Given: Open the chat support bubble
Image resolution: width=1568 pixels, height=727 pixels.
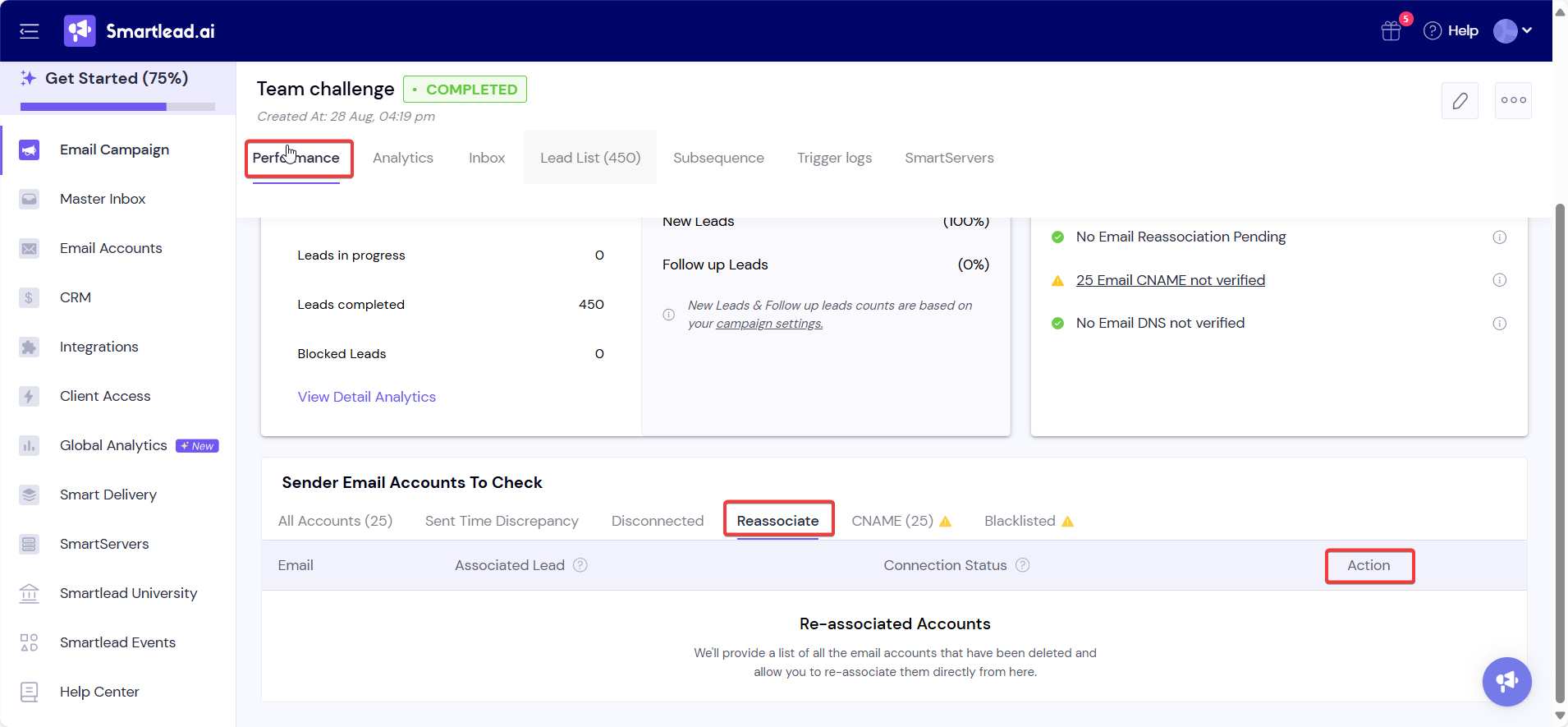Looking at the screenshot, I should (1506, 681).
